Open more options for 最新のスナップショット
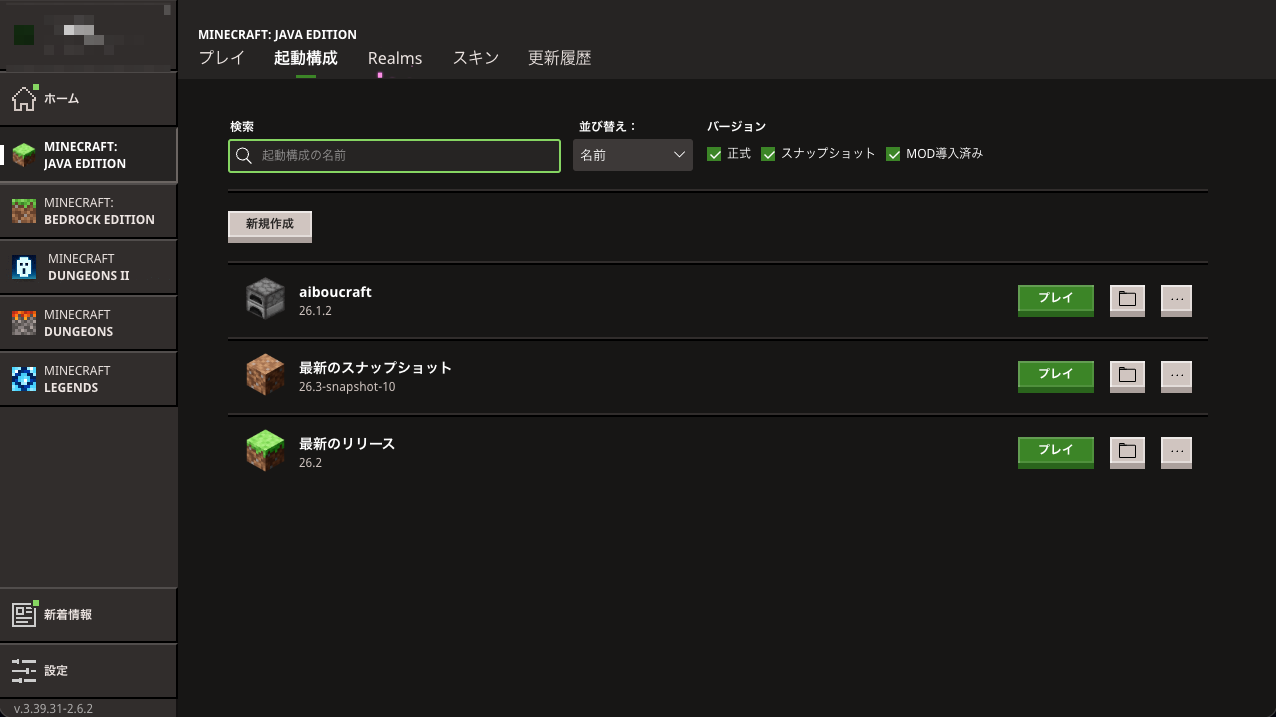Viewport: 1276px width, 717px height. [1176, 375]
